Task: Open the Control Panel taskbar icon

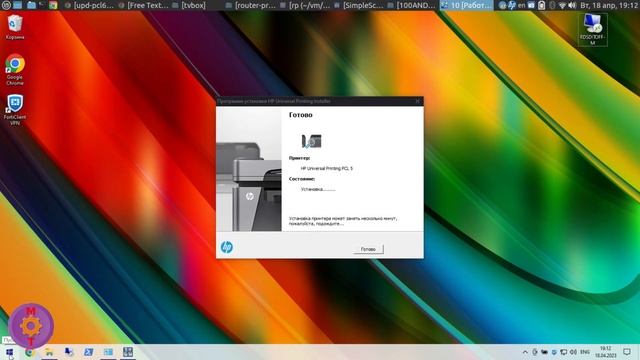Action: click(x=128, y=352)
